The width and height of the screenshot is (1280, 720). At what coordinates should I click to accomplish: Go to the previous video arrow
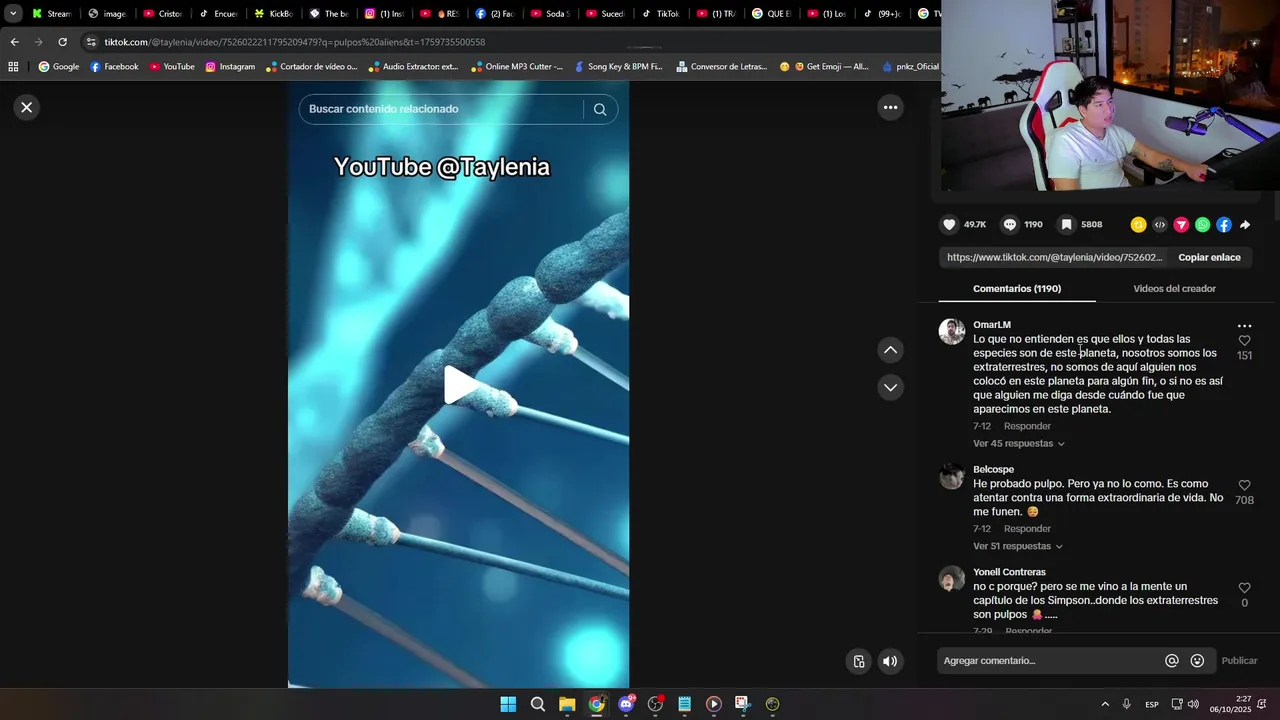[890, 350]
